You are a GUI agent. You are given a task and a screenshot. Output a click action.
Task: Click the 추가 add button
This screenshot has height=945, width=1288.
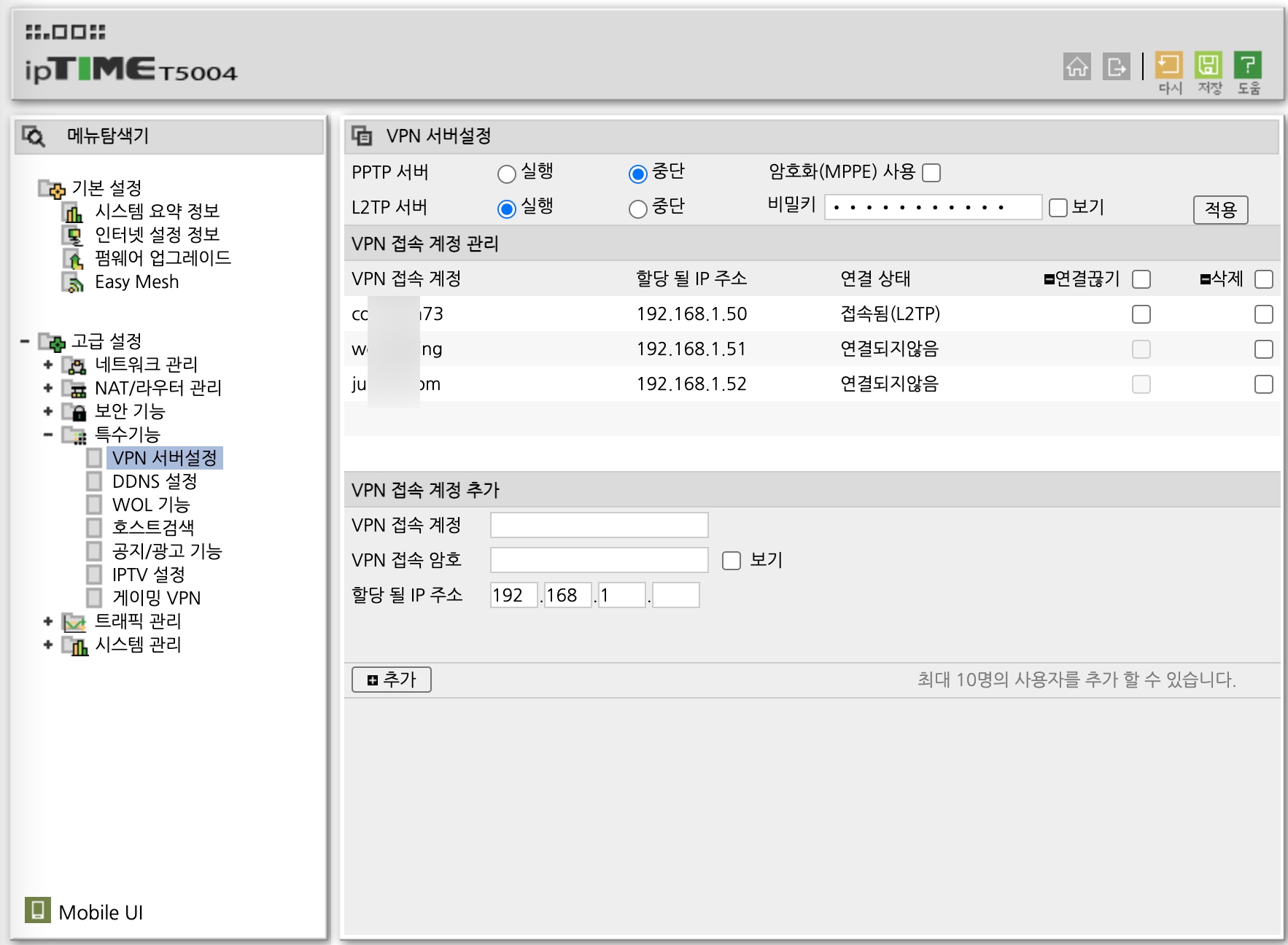coord(392,680)
